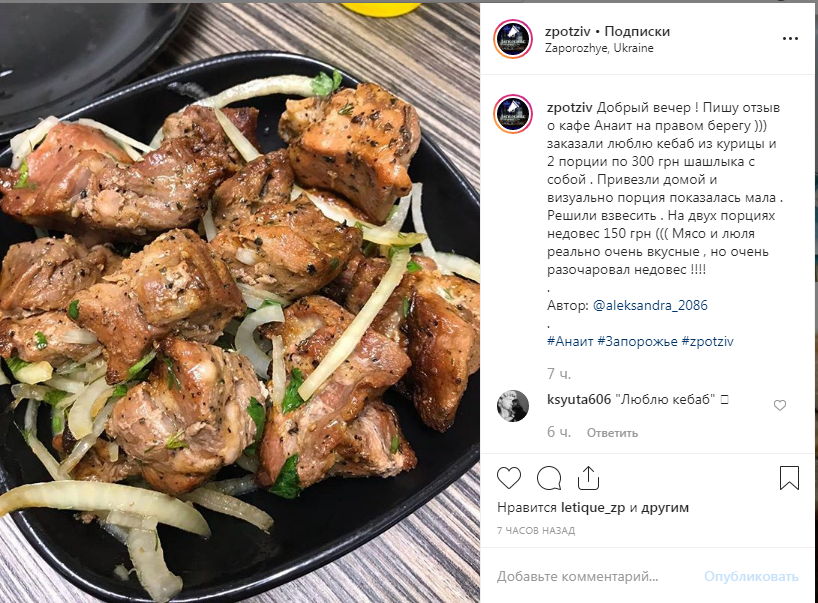Toggle the Подписки following button

[637, 31]
